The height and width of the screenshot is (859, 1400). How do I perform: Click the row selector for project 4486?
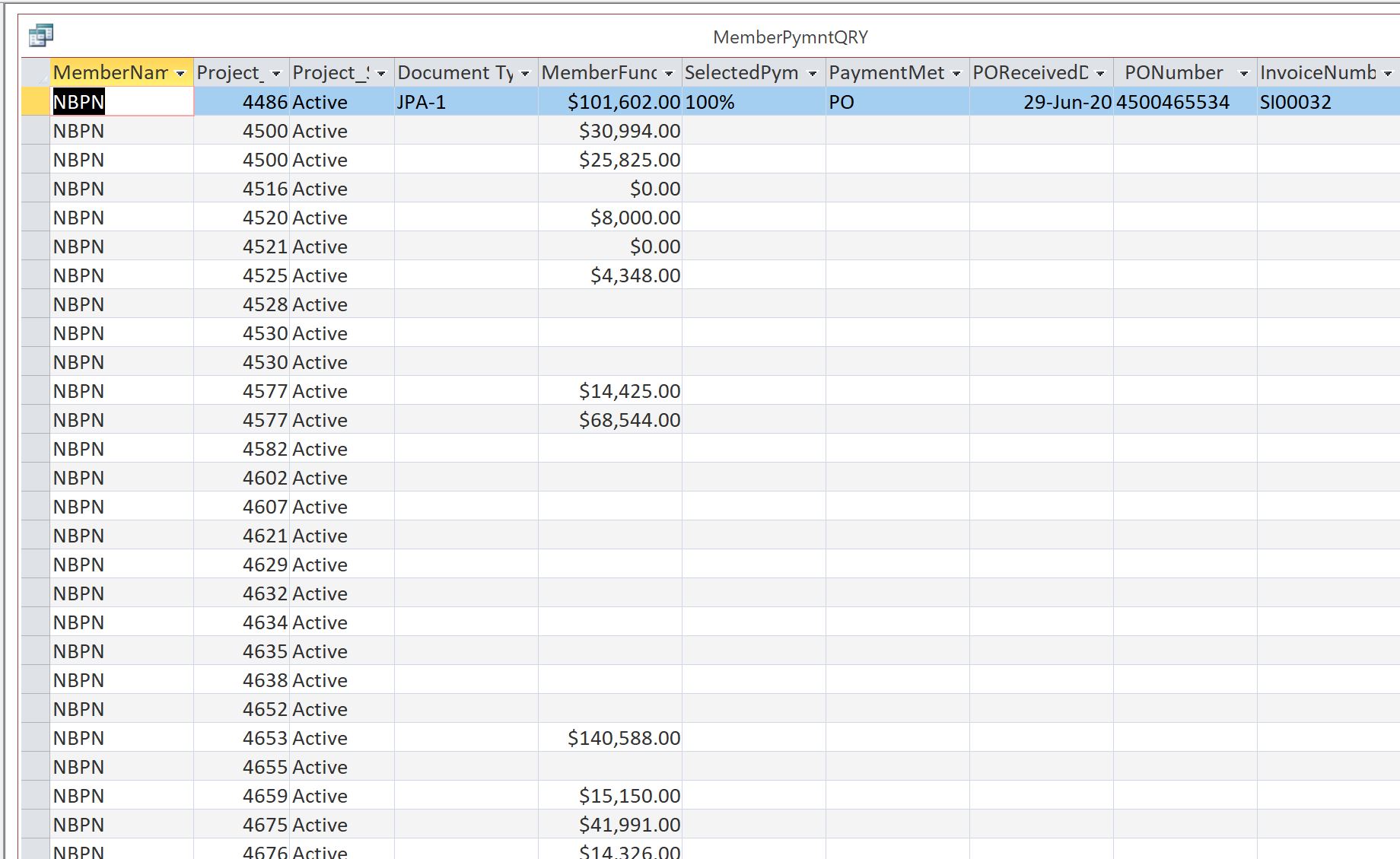36,102
